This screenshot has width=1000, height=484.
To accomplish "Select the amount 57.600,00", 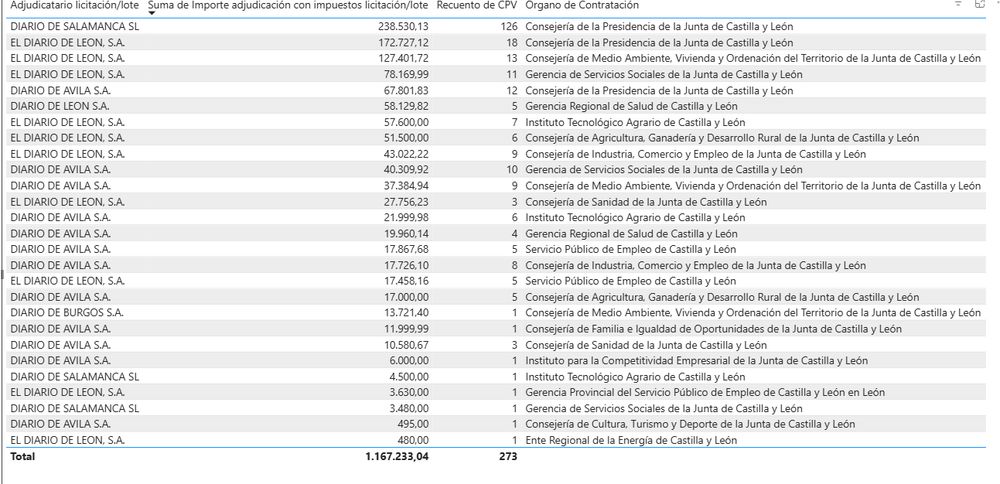I will [x=406, y=122].
